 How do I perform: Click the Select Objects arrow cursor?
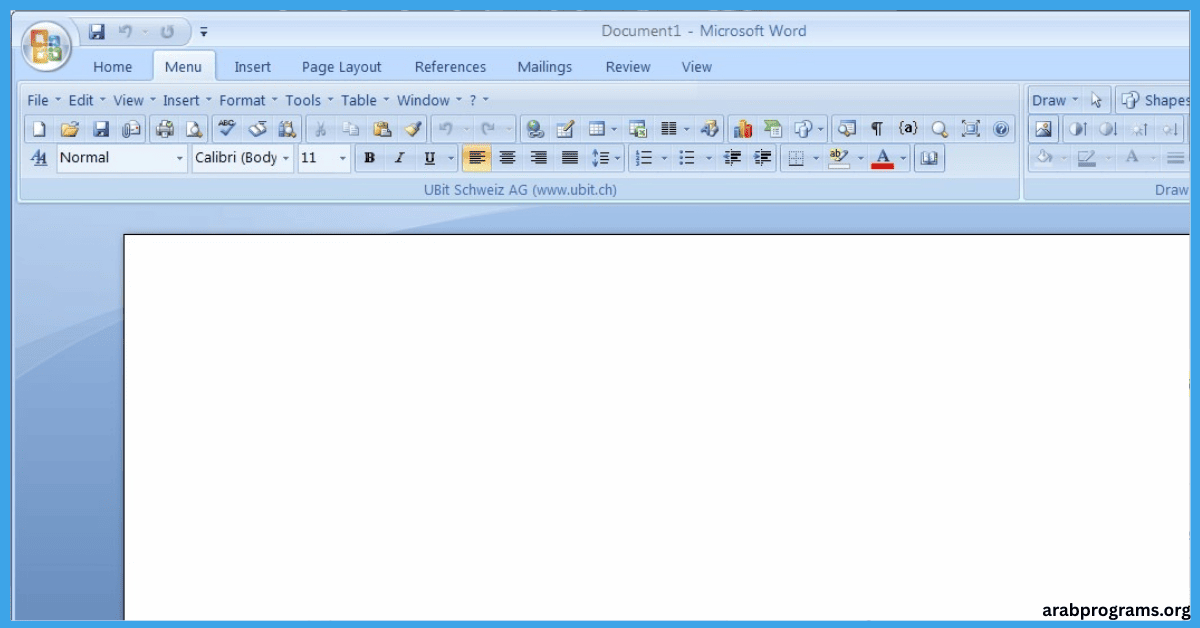tap(1096, 100)
